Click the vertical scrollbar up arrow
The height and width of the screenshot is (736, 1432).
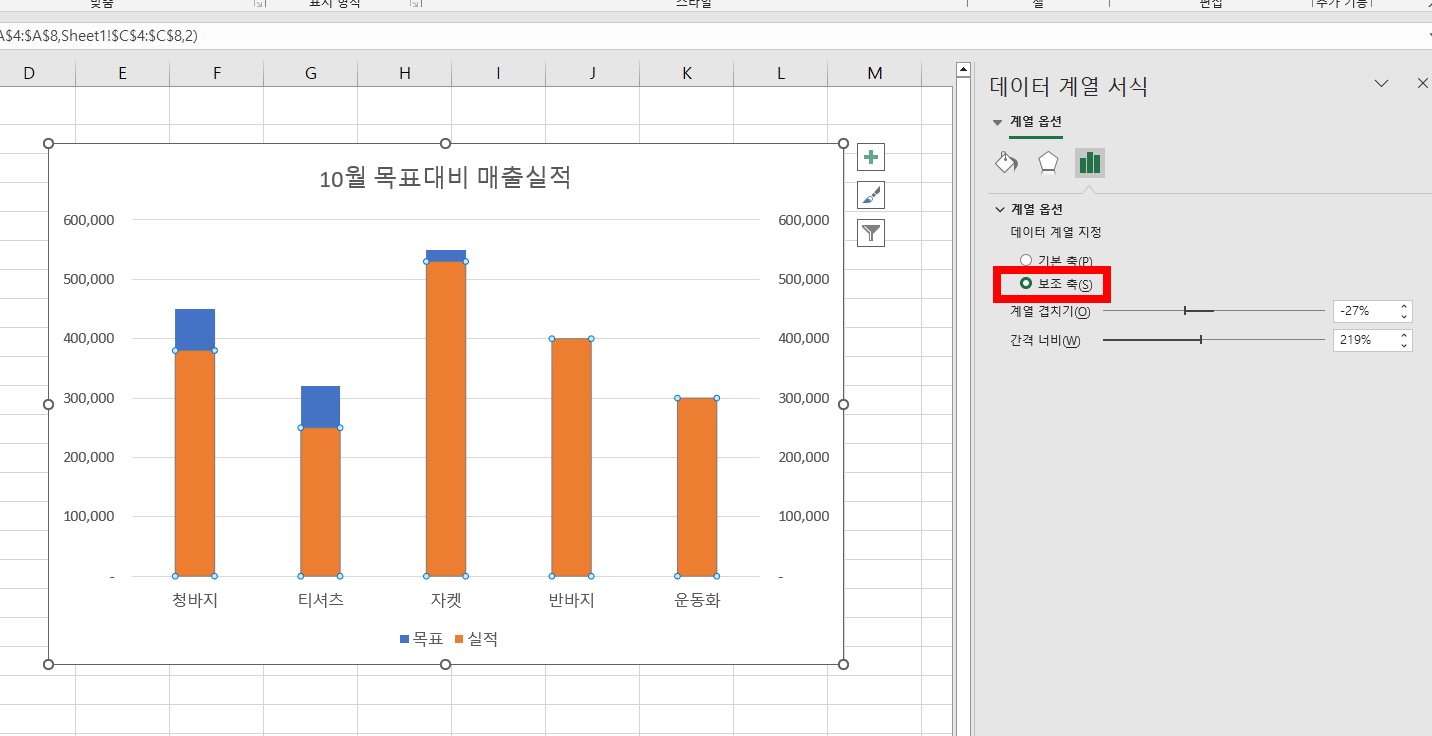[x=963, y=70]
